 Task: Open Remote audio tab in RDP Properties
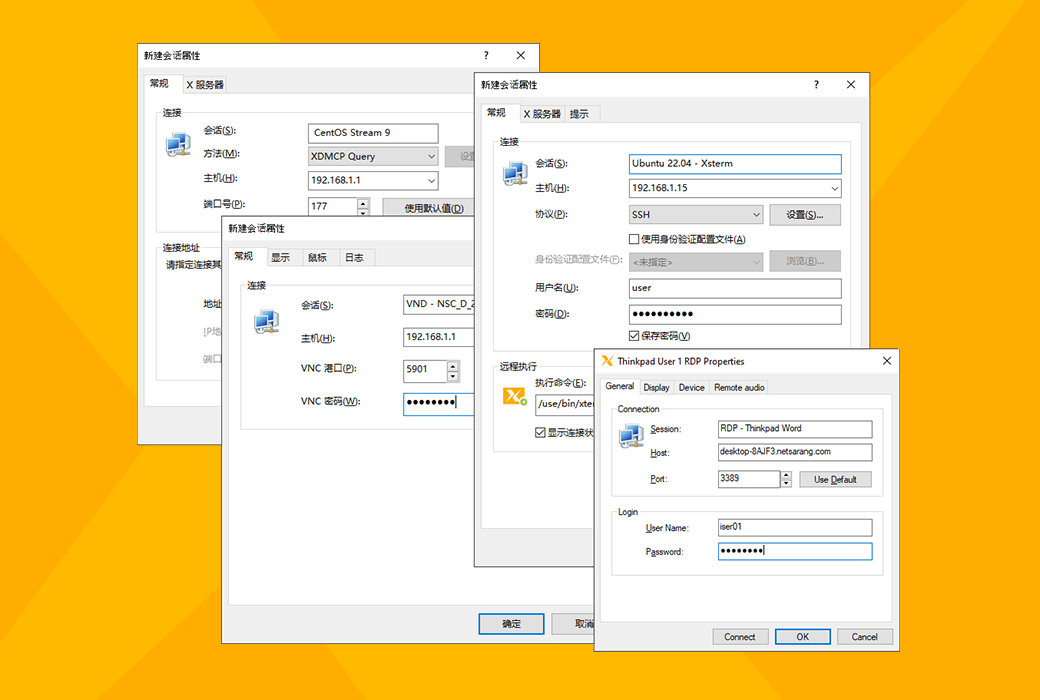739,387
